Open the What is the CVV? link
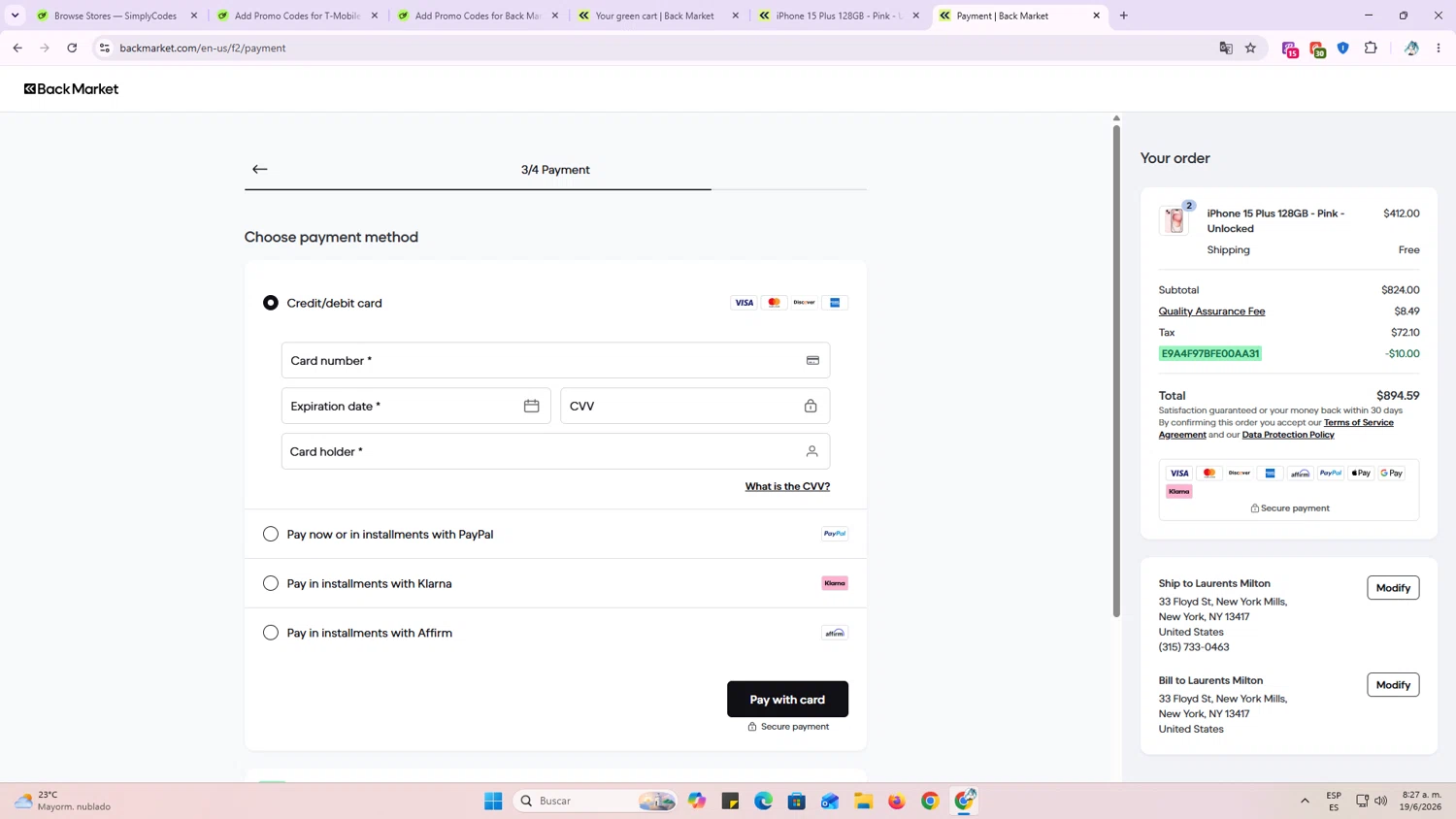Viewport: 1456px width, 819px height. point(787,486)
